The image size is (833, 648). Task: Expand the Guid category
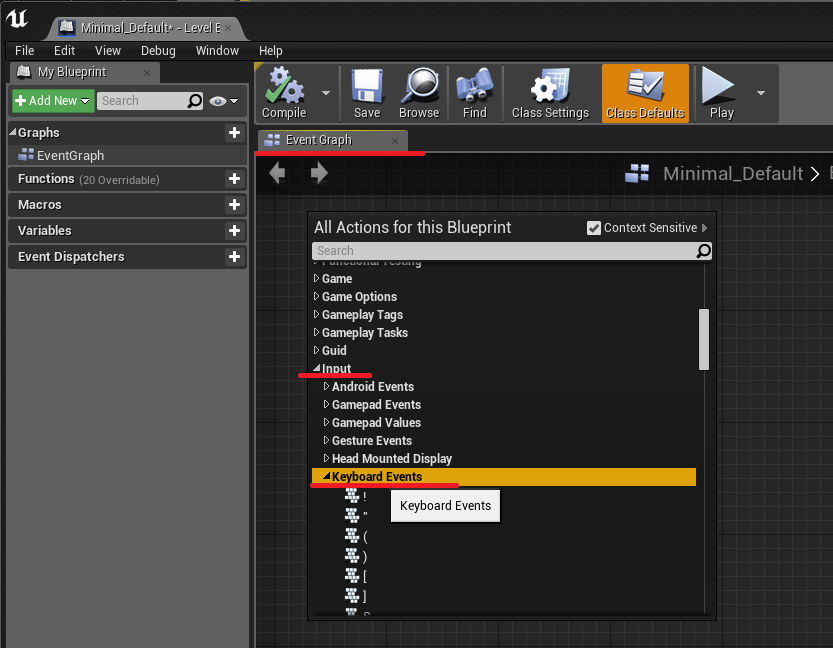click(x=316, y=351)
